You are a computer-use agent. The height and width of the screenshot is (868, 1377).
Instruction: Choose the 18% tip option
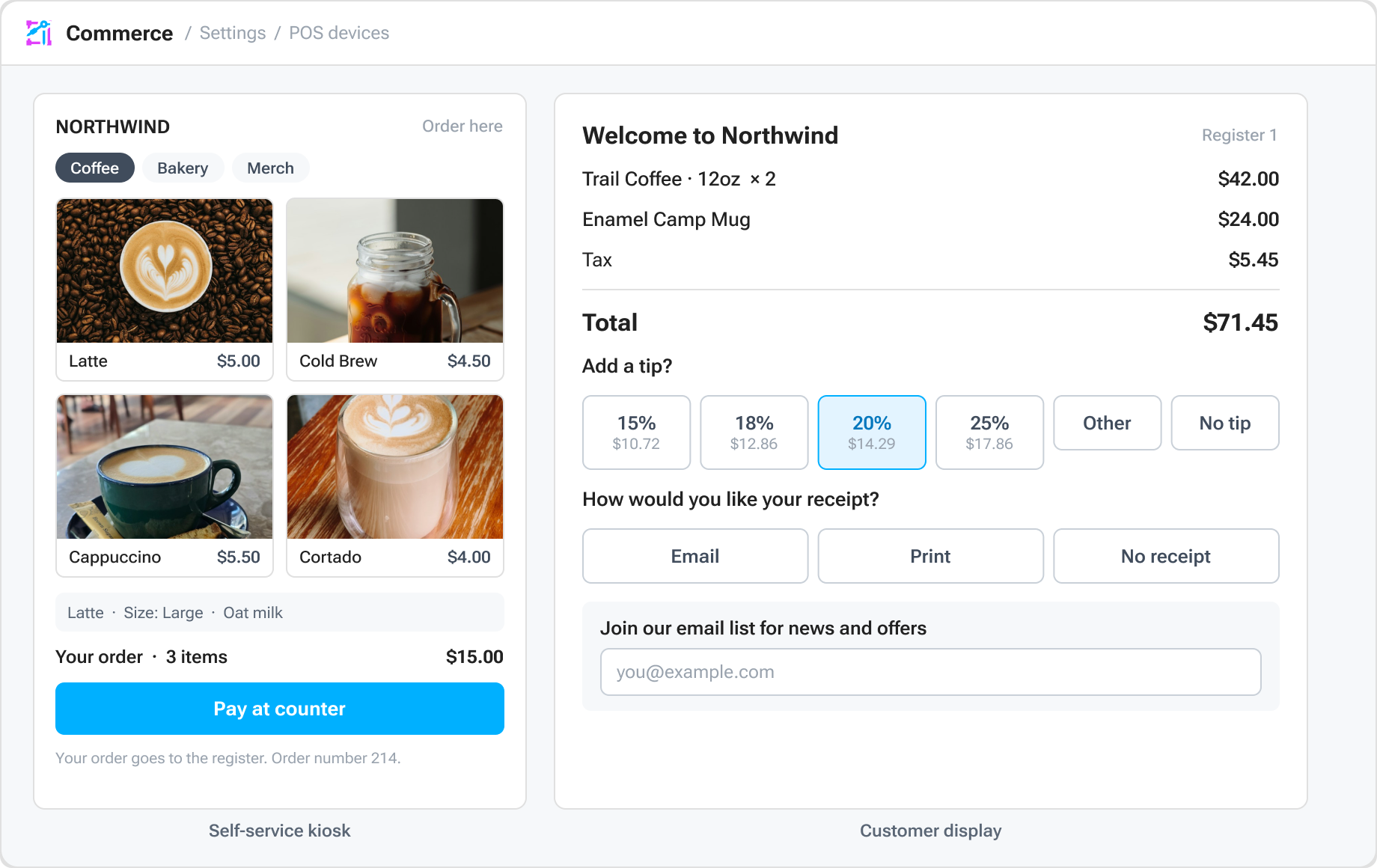(x=754, y=433)
